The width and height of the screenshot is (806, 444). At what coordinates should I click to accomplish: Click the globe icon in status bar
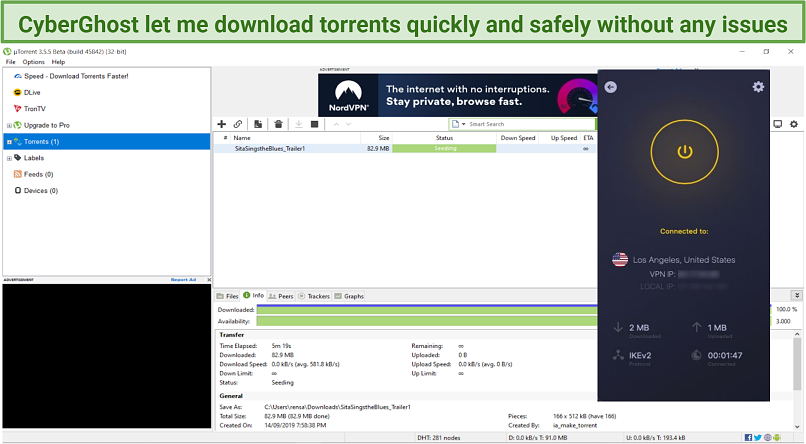(767, 437)
